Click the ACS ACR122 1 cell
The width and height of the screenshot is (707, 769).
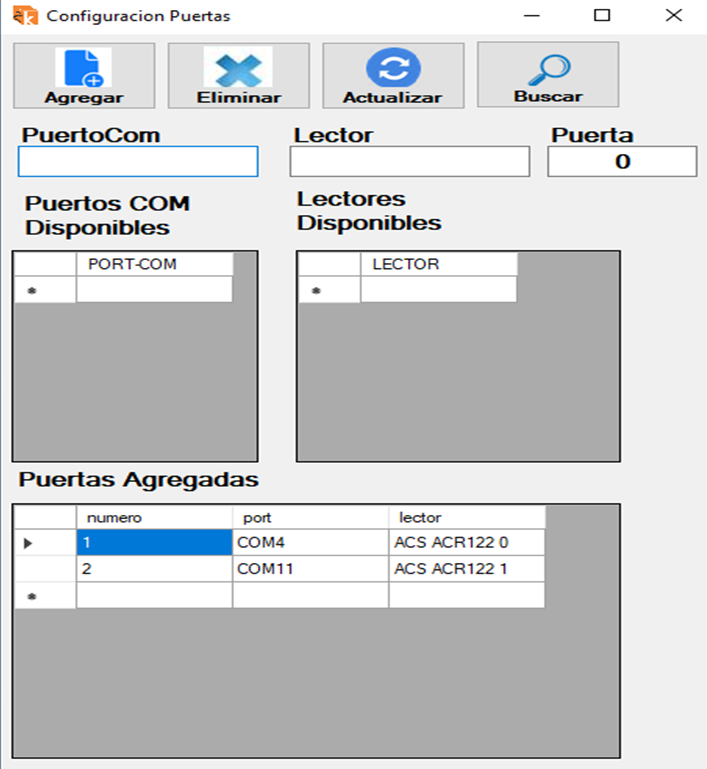coord(466,569)
